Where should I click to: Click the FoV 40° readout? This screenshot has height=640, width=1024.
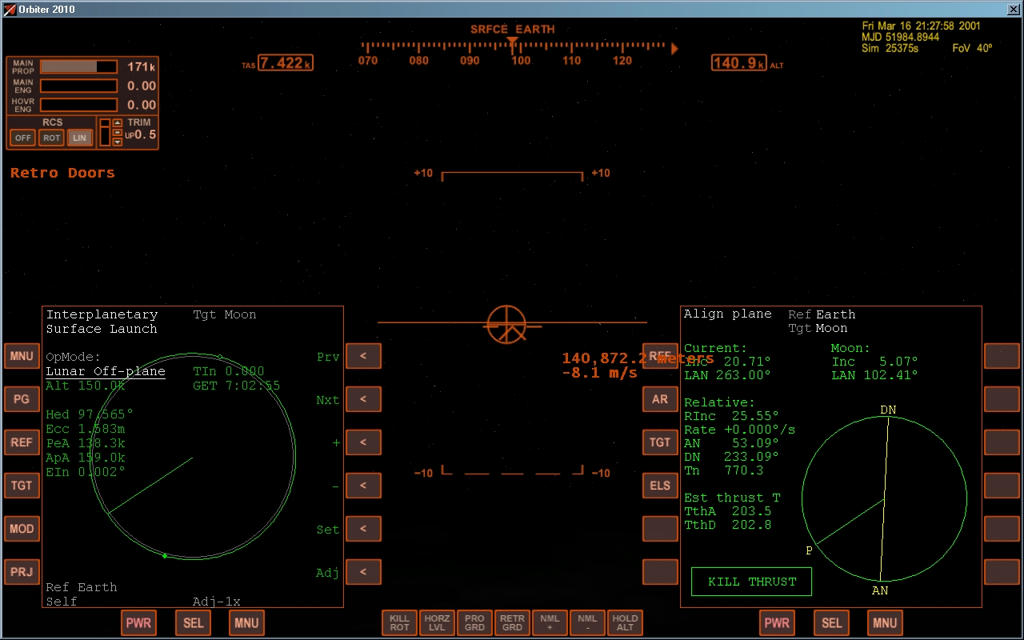972,48
